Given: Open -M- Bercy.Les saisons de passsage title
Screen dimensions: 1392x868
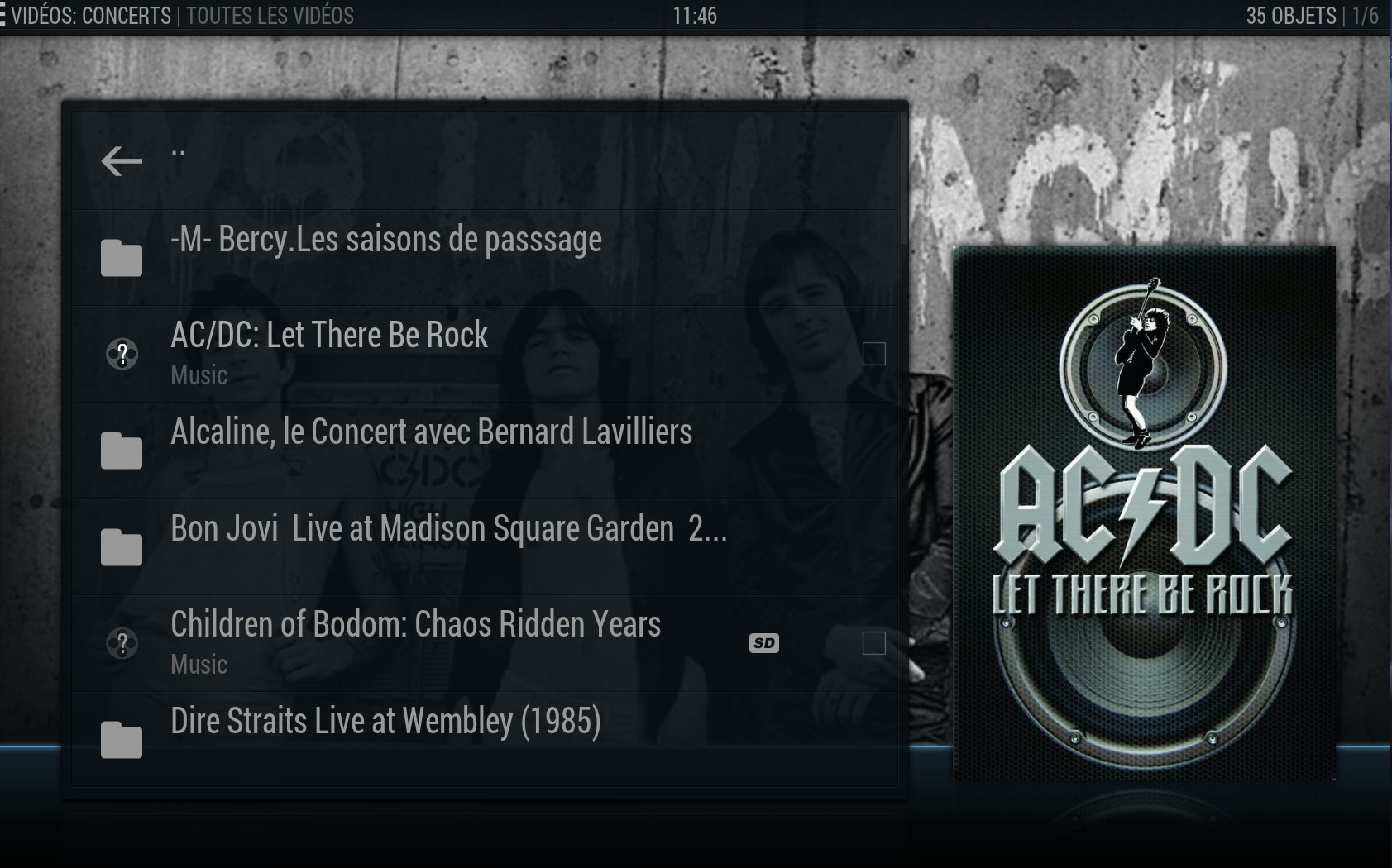Looking at the screenshot, I should [x=385, y=240].
